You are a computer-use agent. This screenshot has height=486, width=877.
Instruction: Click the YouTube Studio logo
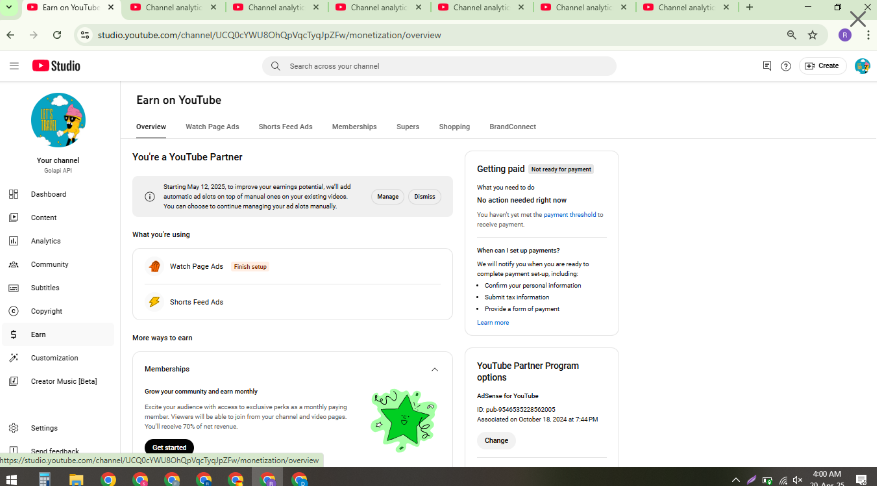(x=56, y=66)
